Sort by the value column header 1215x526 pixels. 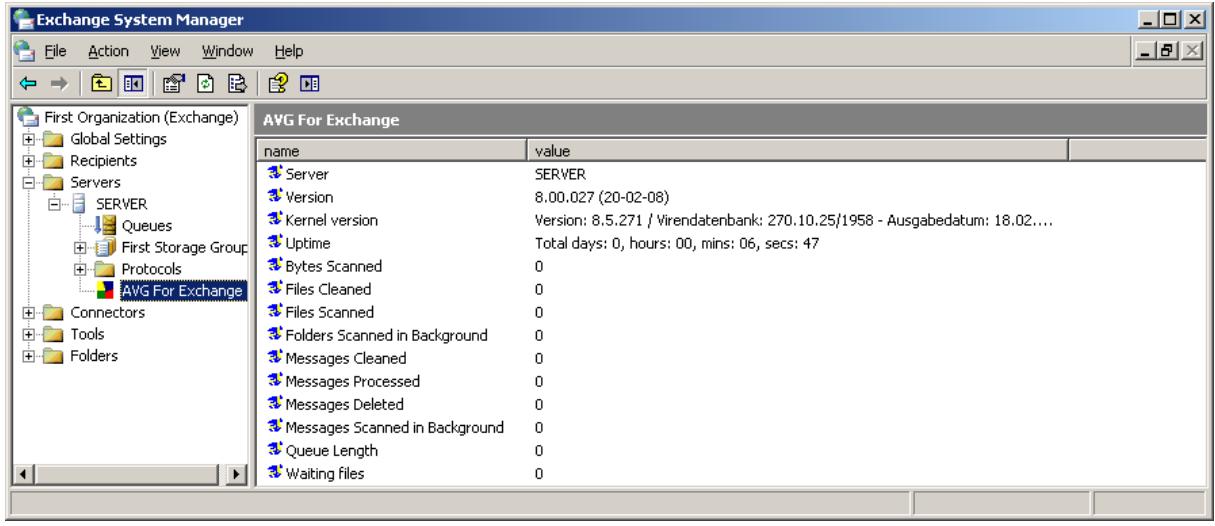(x=798, y=150)
